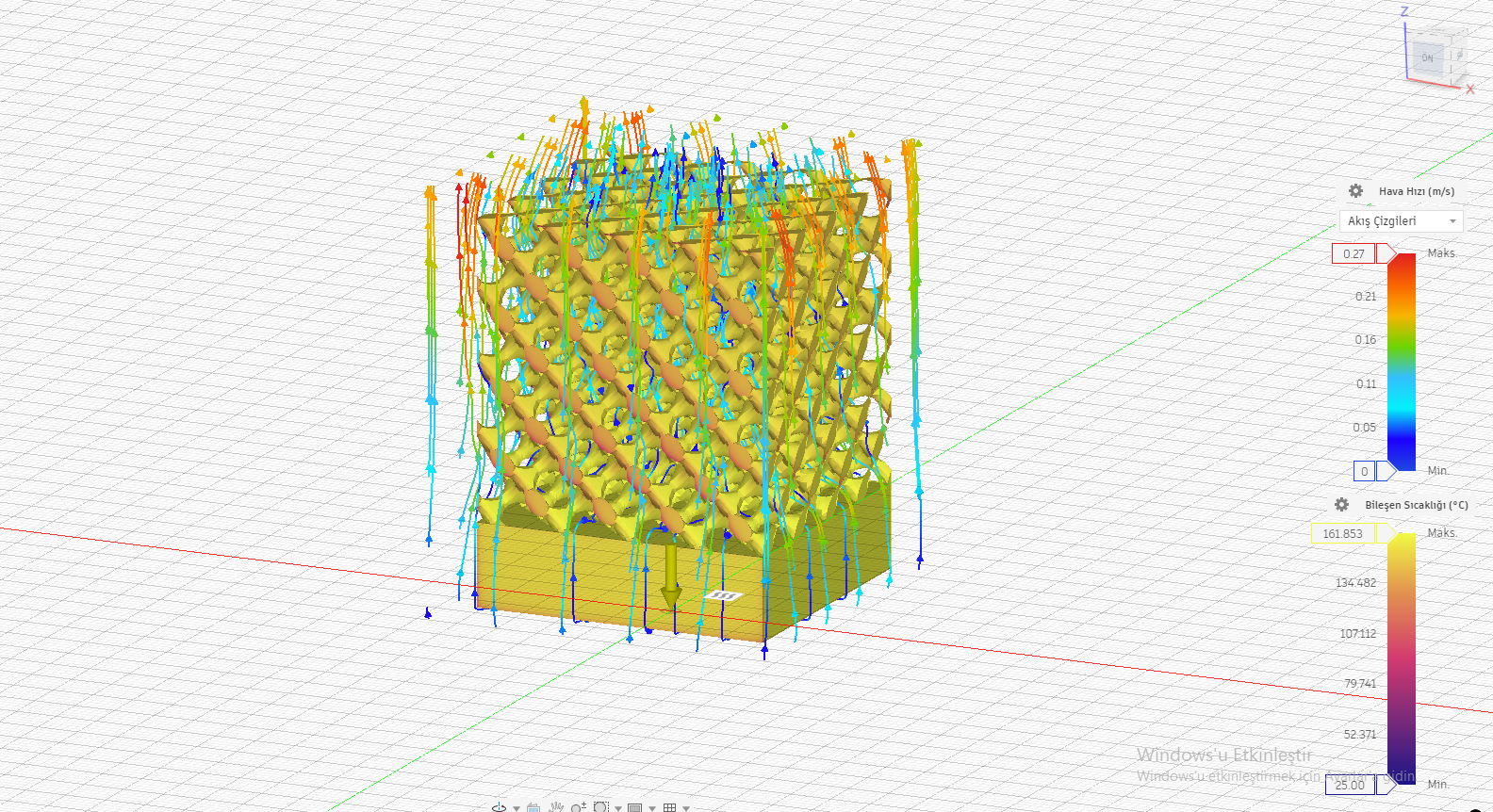Screen dimensions: 1493x812
Task: Click the 0.16 air speed legend value
Action: (1366, 340)
